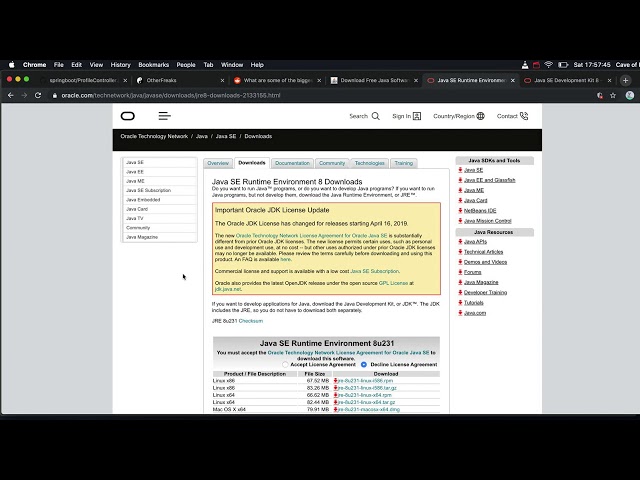This screenshot has width=640, height=480.
Task: Bookmark page with star icon
Action: (613, 96)
